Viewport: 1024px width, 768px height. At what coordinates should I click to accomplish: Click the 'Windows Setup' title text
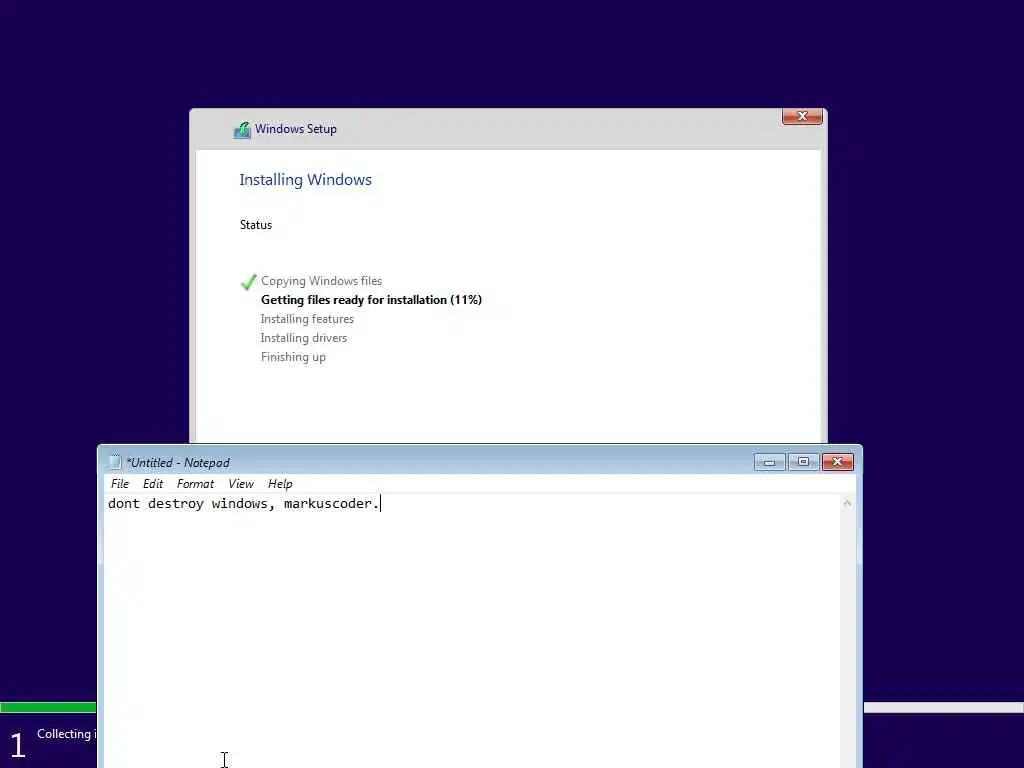click(296, 129)
